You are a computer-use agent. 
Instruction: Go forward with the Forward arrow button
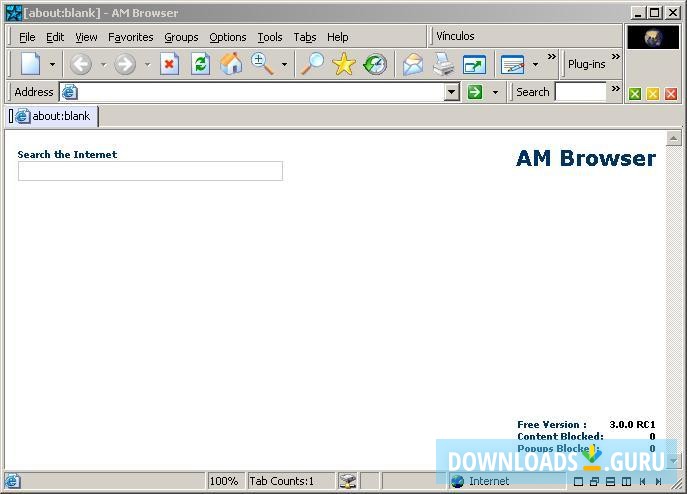[125, 64]
